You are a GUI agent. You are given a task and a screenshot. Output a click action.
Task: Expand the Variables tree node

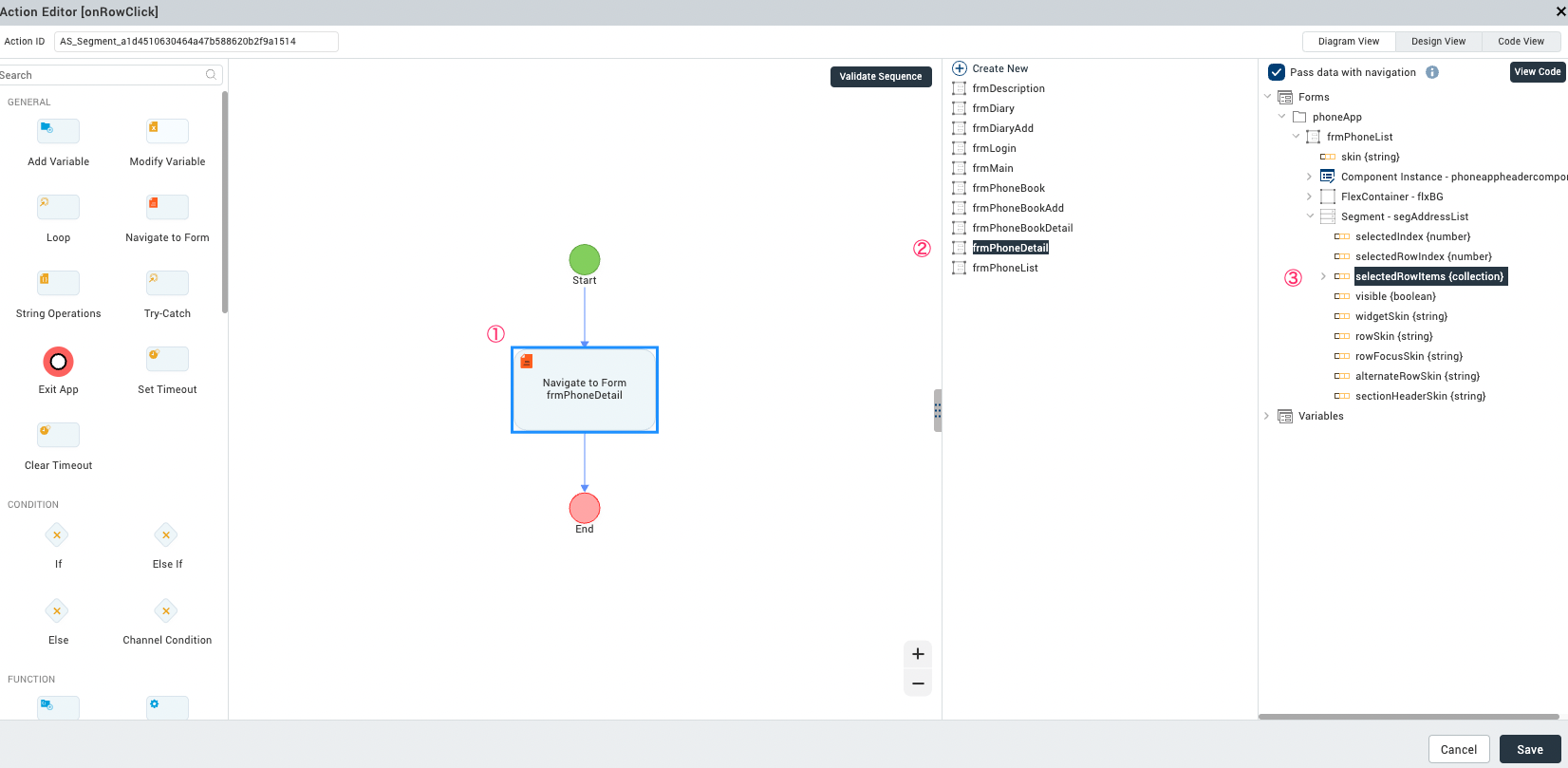tap(1266, 416)
